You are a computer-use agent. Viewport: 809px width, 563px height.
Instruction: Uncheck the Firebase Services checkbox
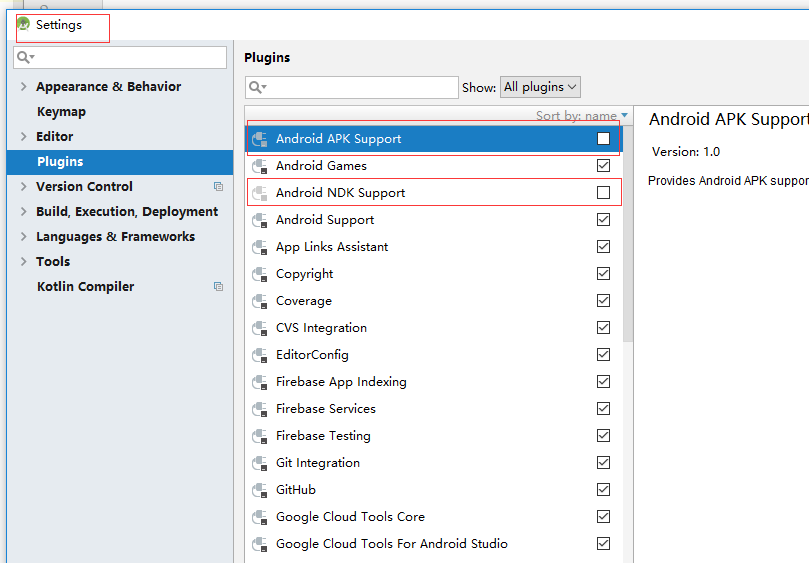(603, 409)
